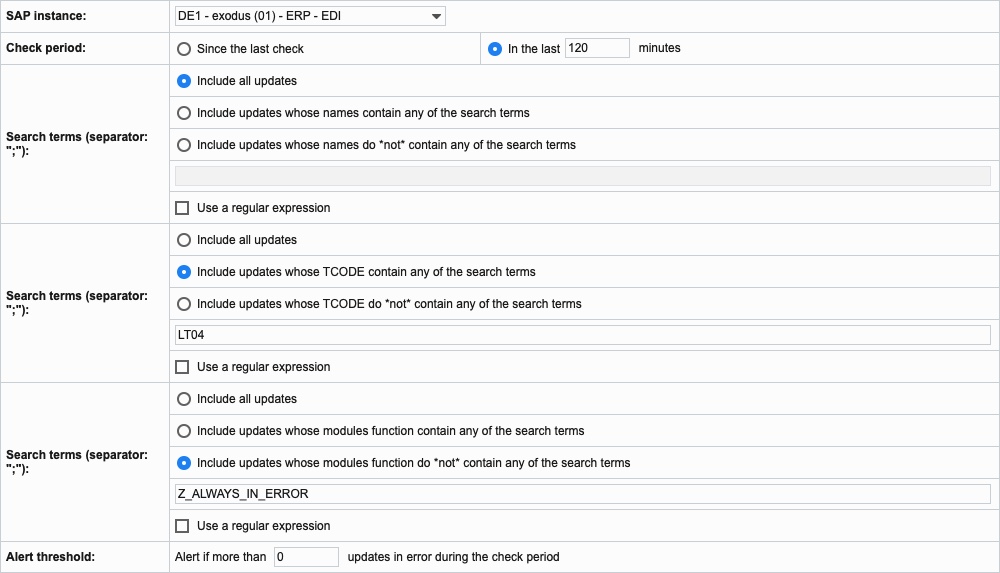The height and width of the screenshot is (573, 1000).
Task: Enable regular expression below Z_ALWAYS_IN_ERROR field
Action: [182, 526]
